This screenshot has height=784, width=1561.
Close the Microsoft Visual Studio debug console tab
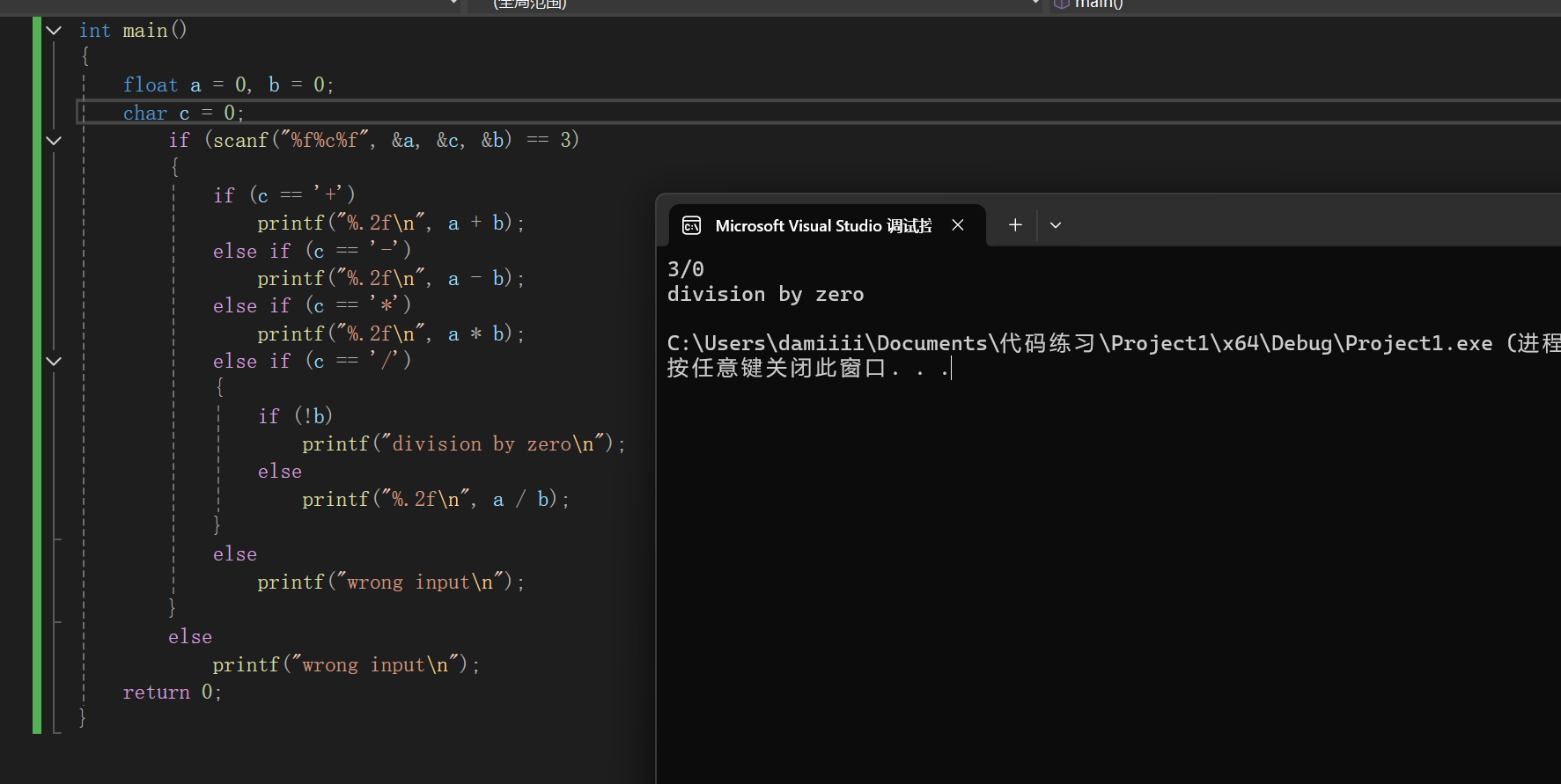958,225
